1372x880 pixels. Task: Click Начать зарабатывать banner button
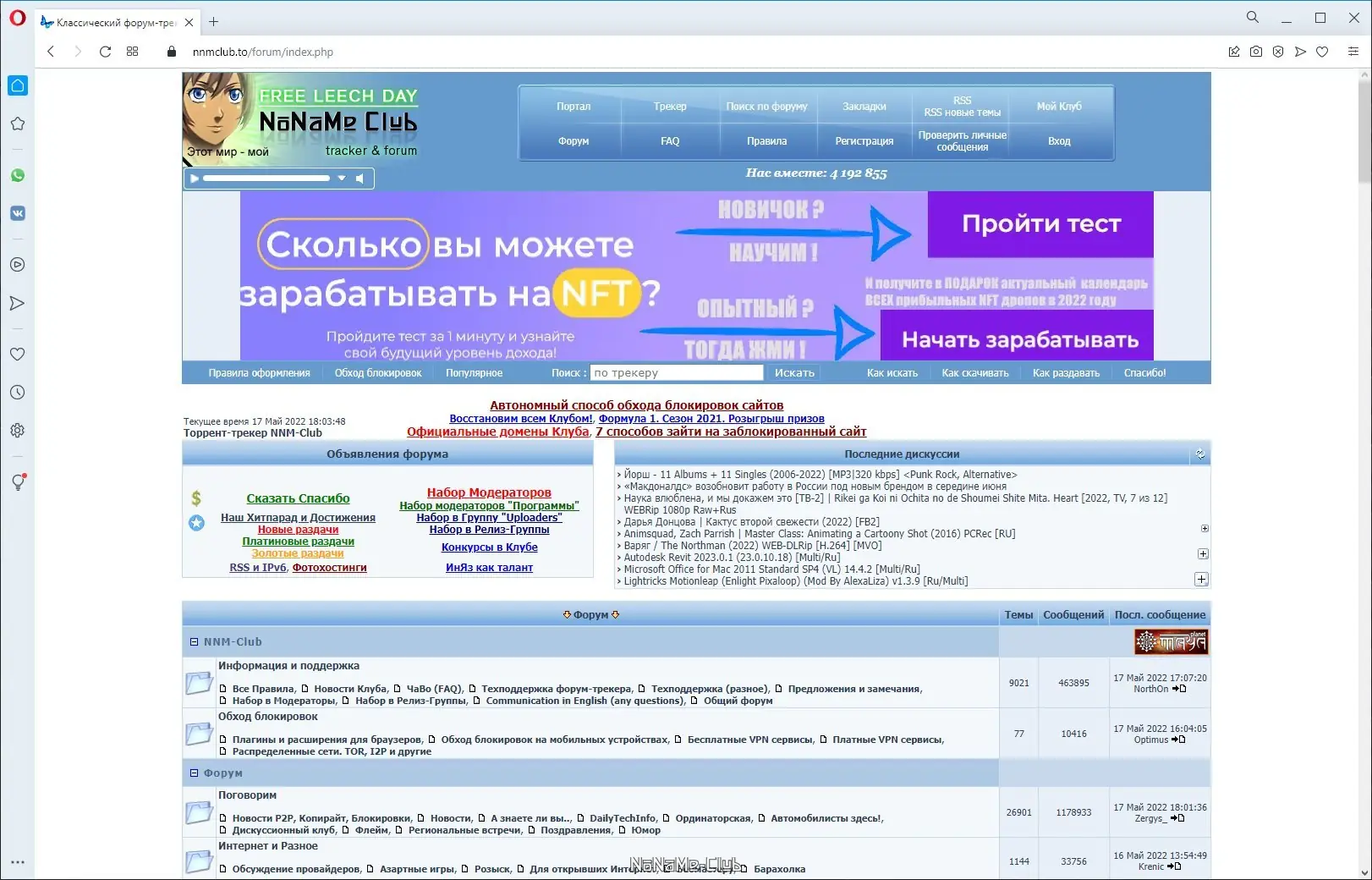point(1017,337)
